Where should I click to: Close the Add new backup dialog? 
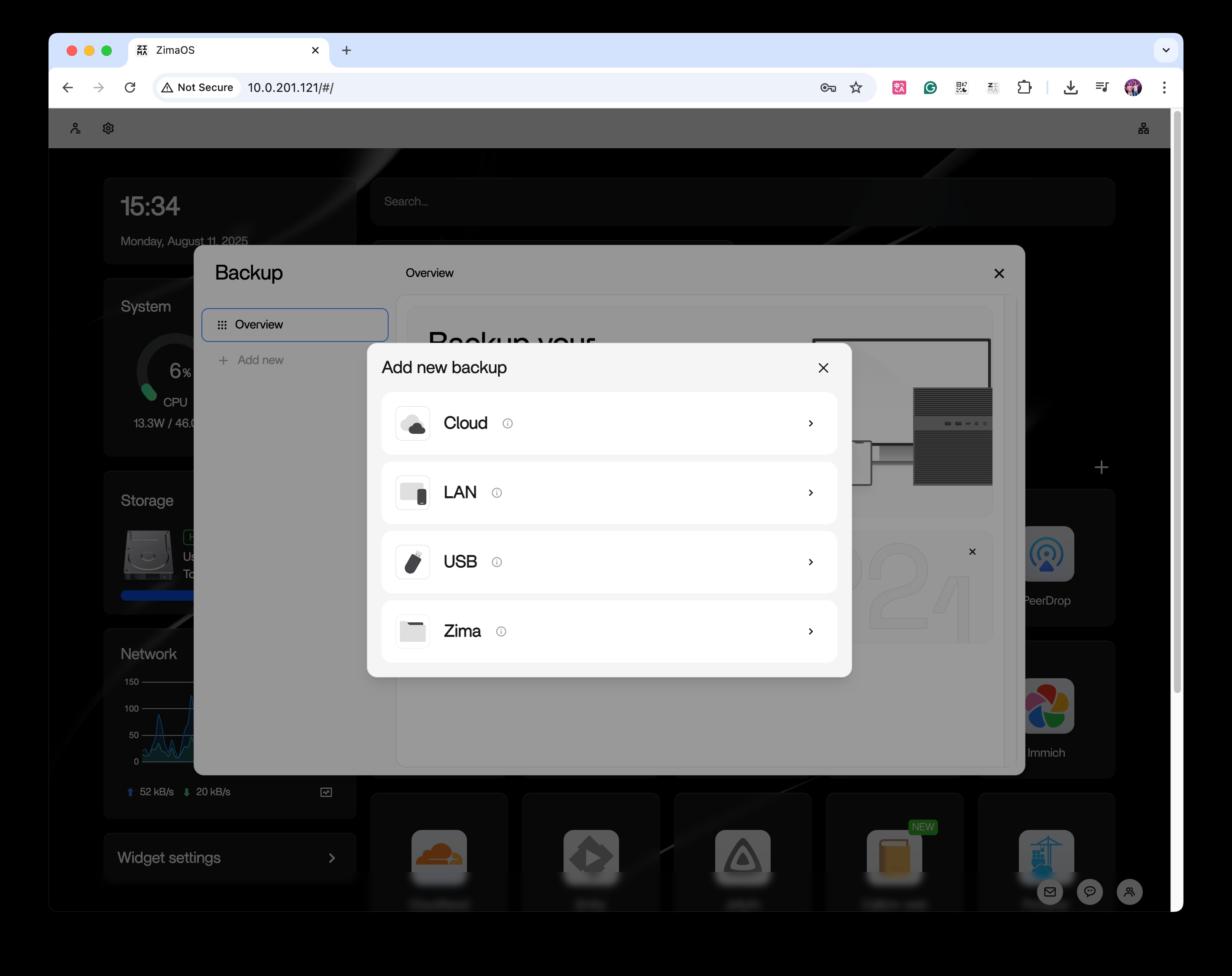click(823, 368)
